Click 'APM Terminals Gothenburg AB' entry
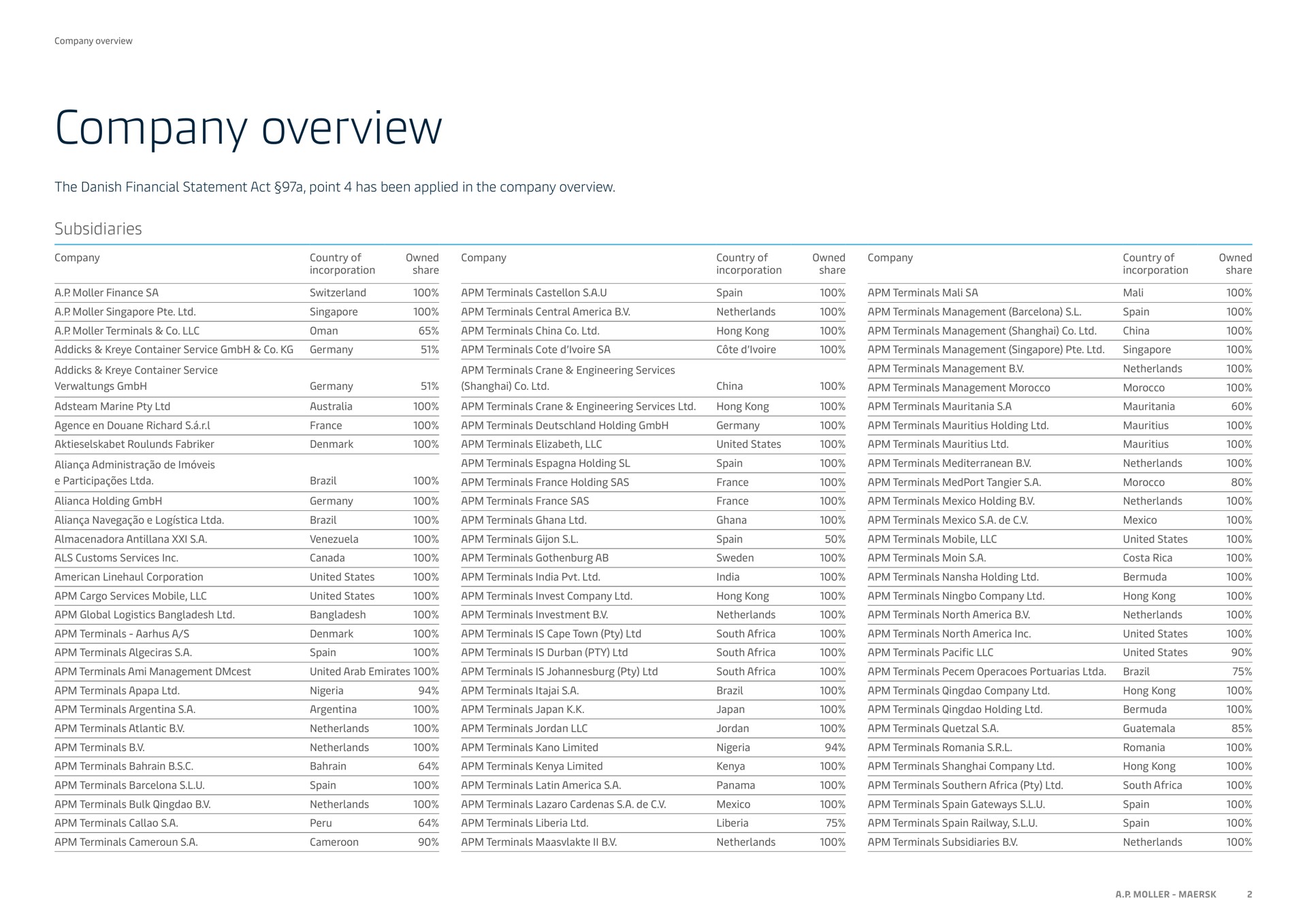 coord(534,558)
